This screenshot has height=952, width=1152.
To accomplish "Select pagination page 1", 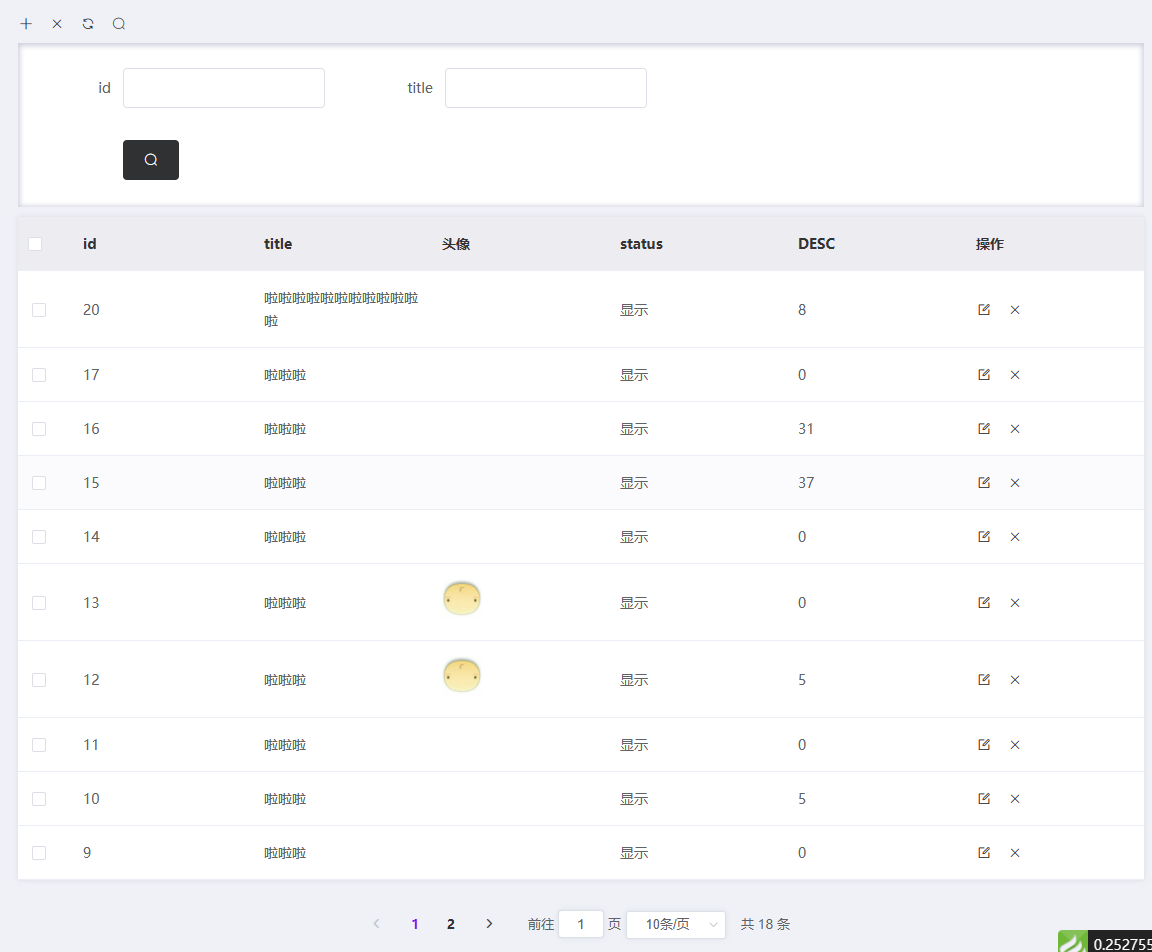I will point(415,924).
